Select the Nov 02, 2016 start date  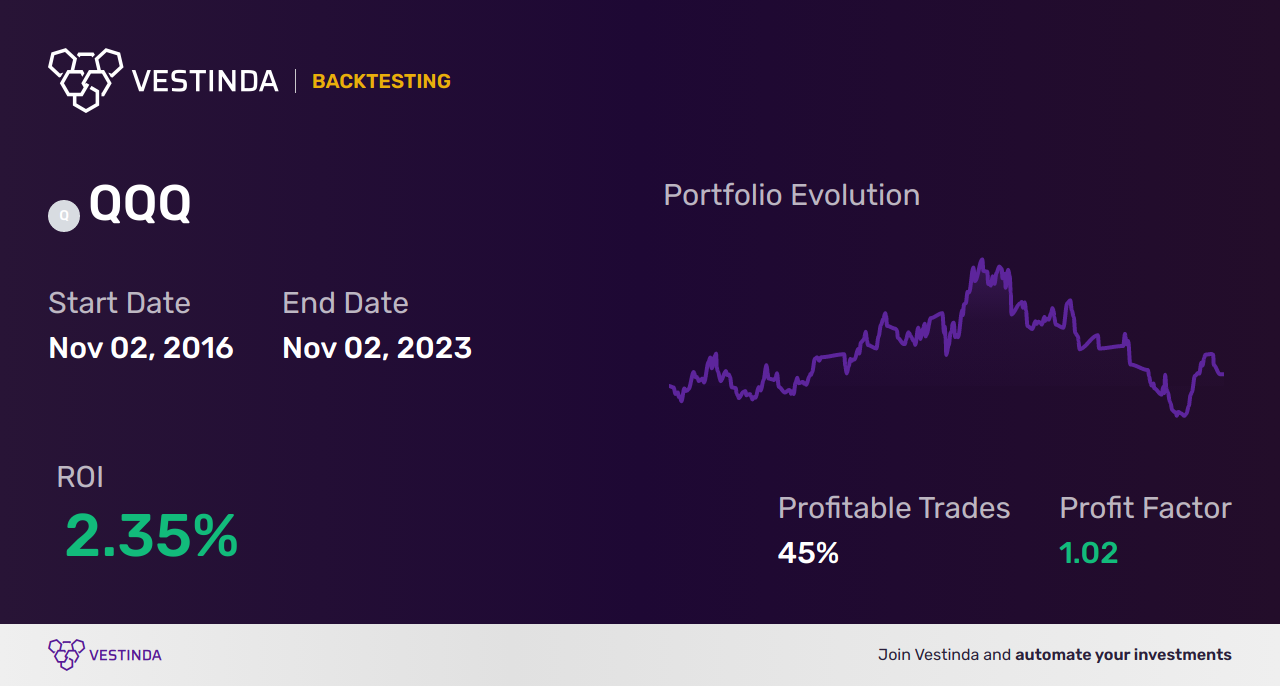coord(141,348)
